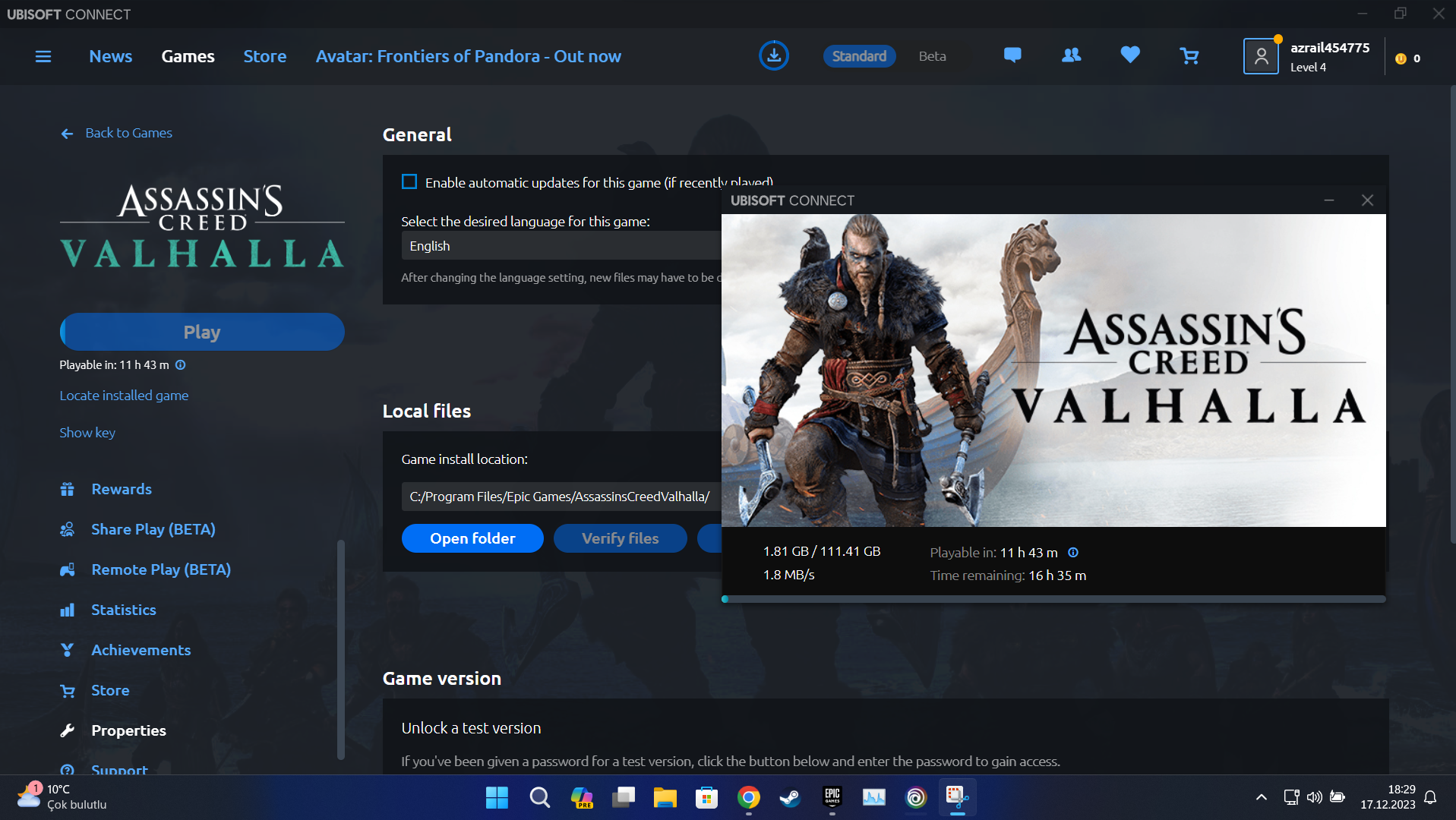Select Properties in sidebar
Screen dimensions: 1456x820
(x=128, y=730)
